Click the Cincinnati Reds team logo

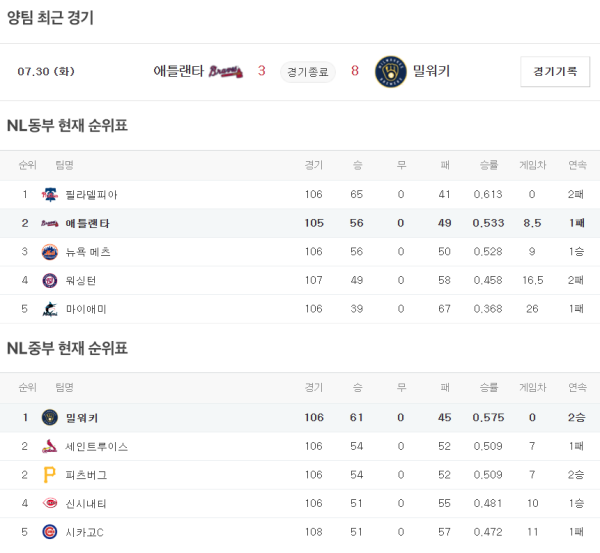pyautogui.click(x=49, y=504)
